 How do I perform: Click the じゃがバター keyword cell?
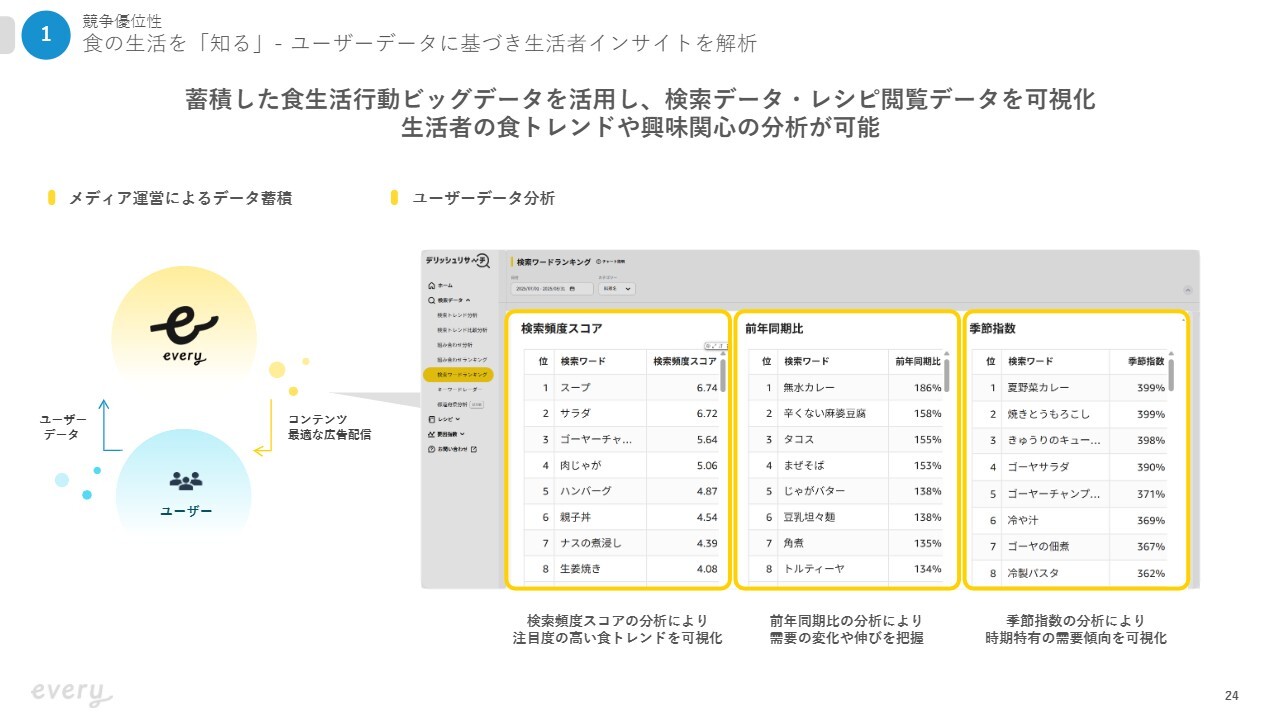point(815,491)
